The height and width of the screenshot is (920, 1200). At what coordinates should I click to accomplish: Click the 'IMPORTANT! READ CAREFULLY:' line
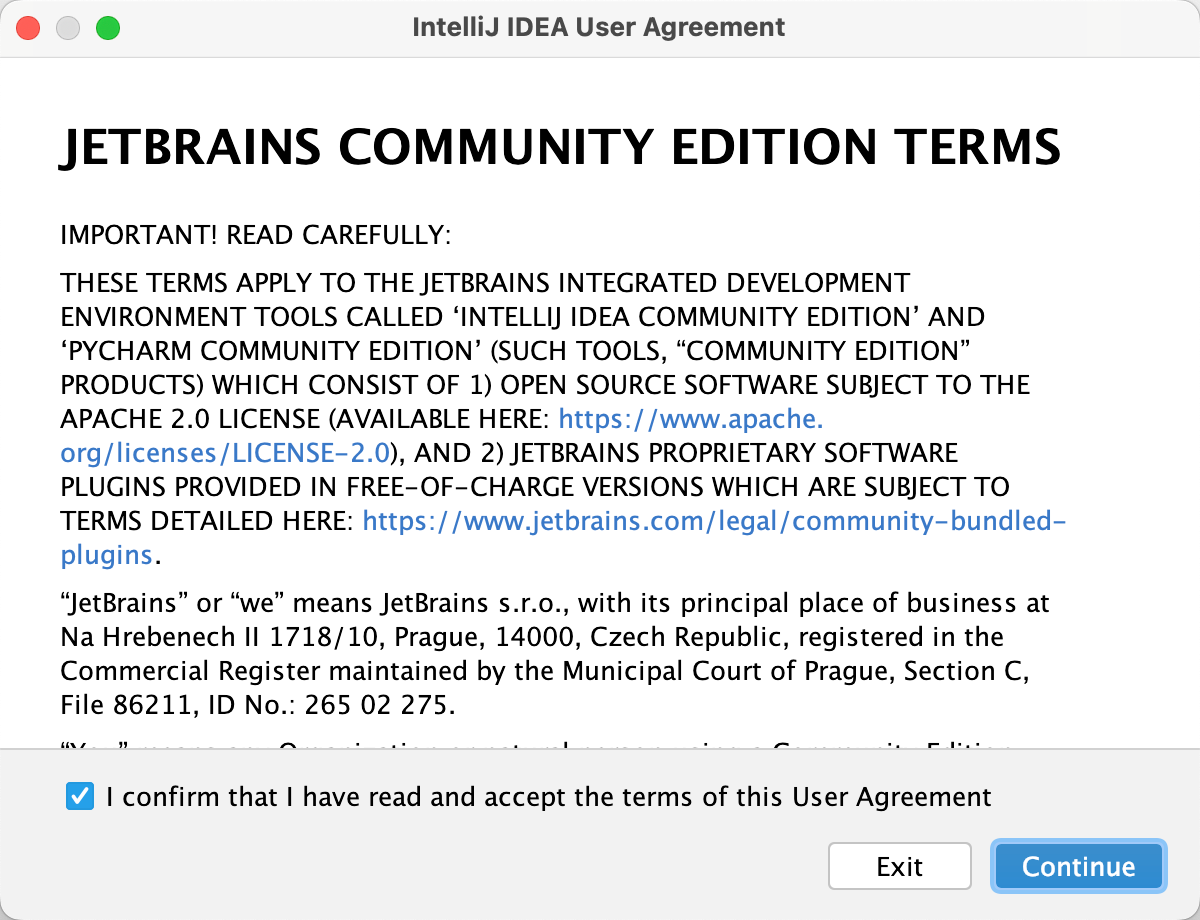point(256,236)
